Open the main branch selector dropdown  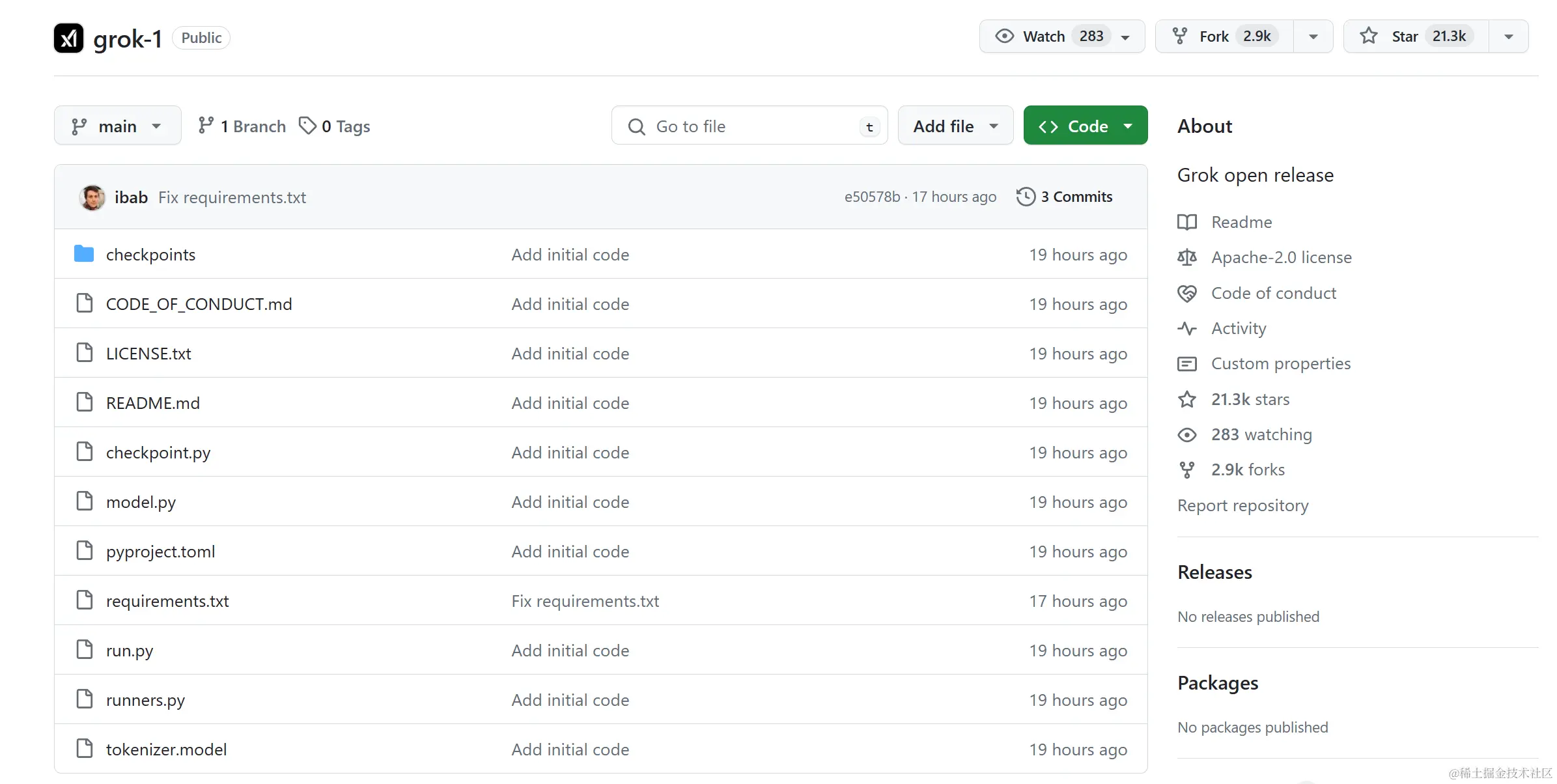(x=118, y=126)
